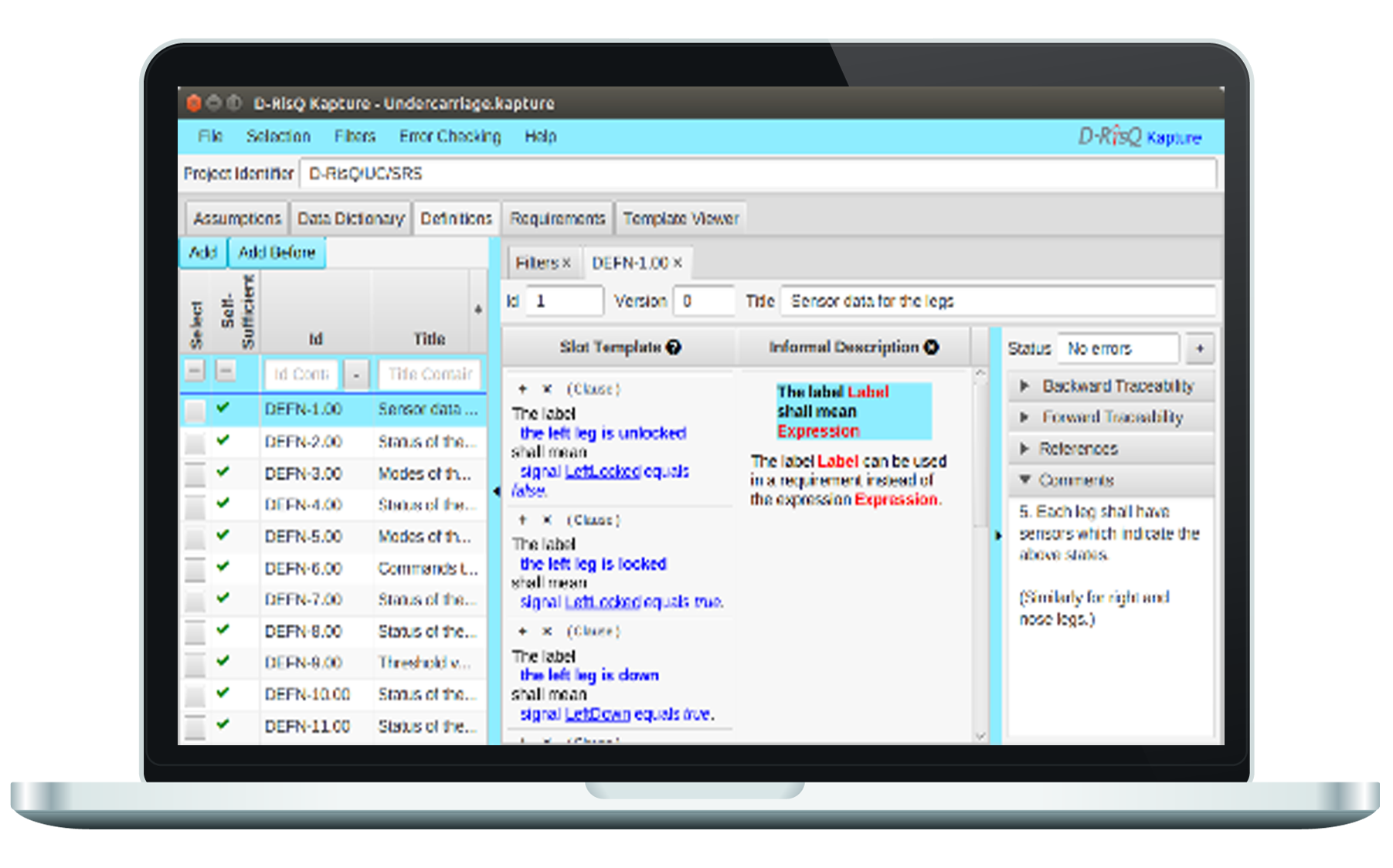Add a clause above 'the left leg is down'
Viewport: 1393px width, 868px height.
coord(523,631)
